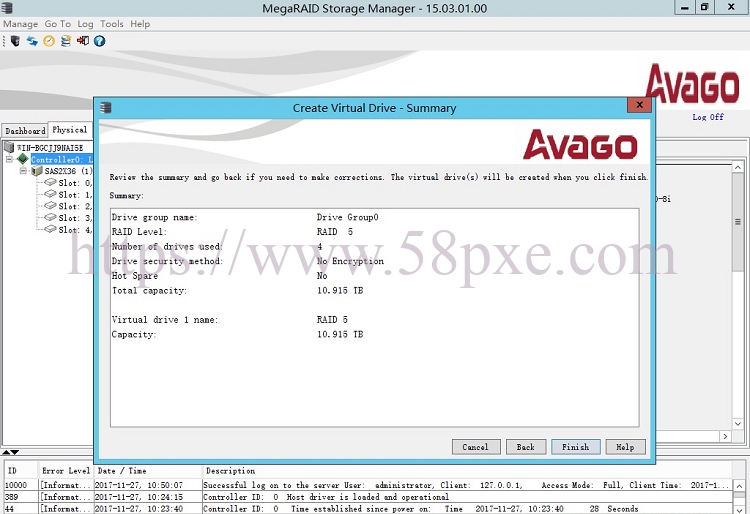Click the 'Number of drives used:' label
Screen dimensions: 750x514
click(167, 247)
